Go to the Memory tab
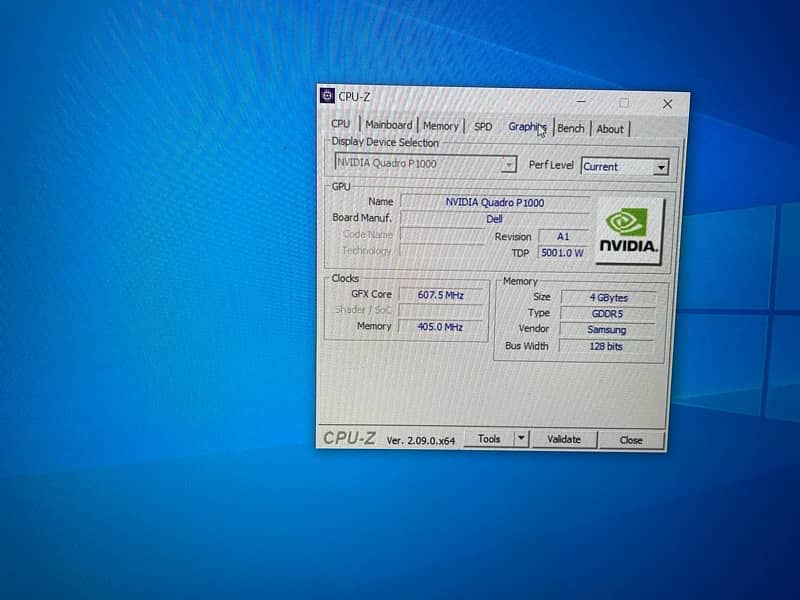This screenshot has width=800, height=600. tap(440, 126)
